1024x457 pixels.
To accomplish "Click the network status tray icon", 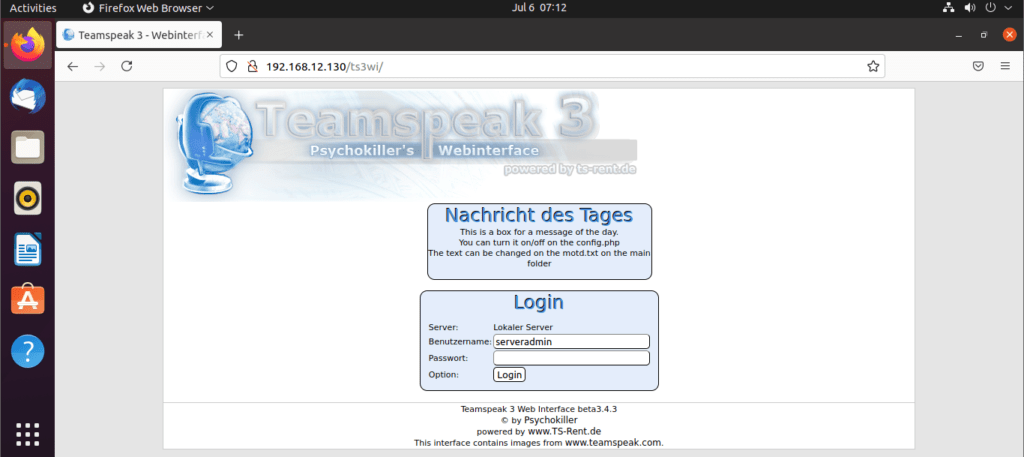I will (x=948, y=8).
